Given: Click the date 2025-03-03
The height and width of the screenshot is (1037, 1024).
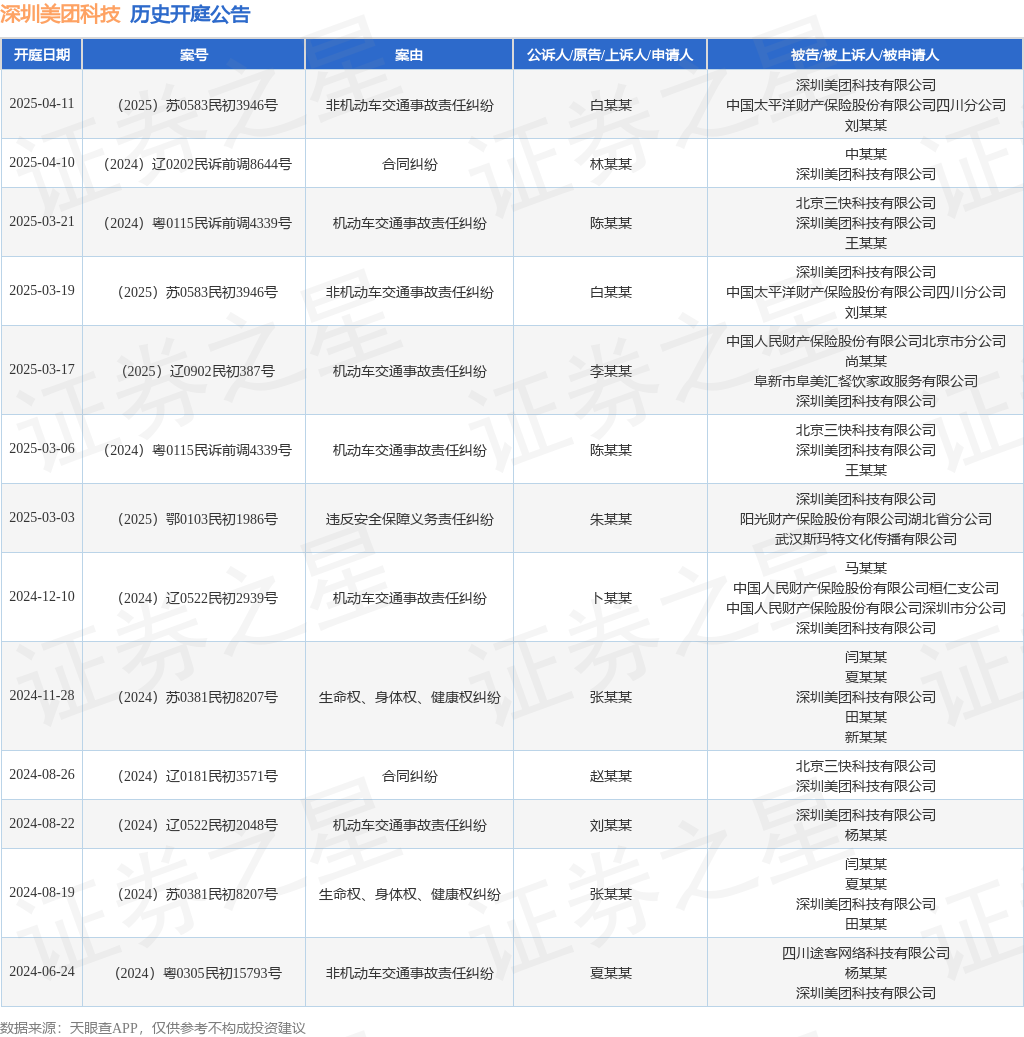Looking at the screenshot, I should pos(42,517).
